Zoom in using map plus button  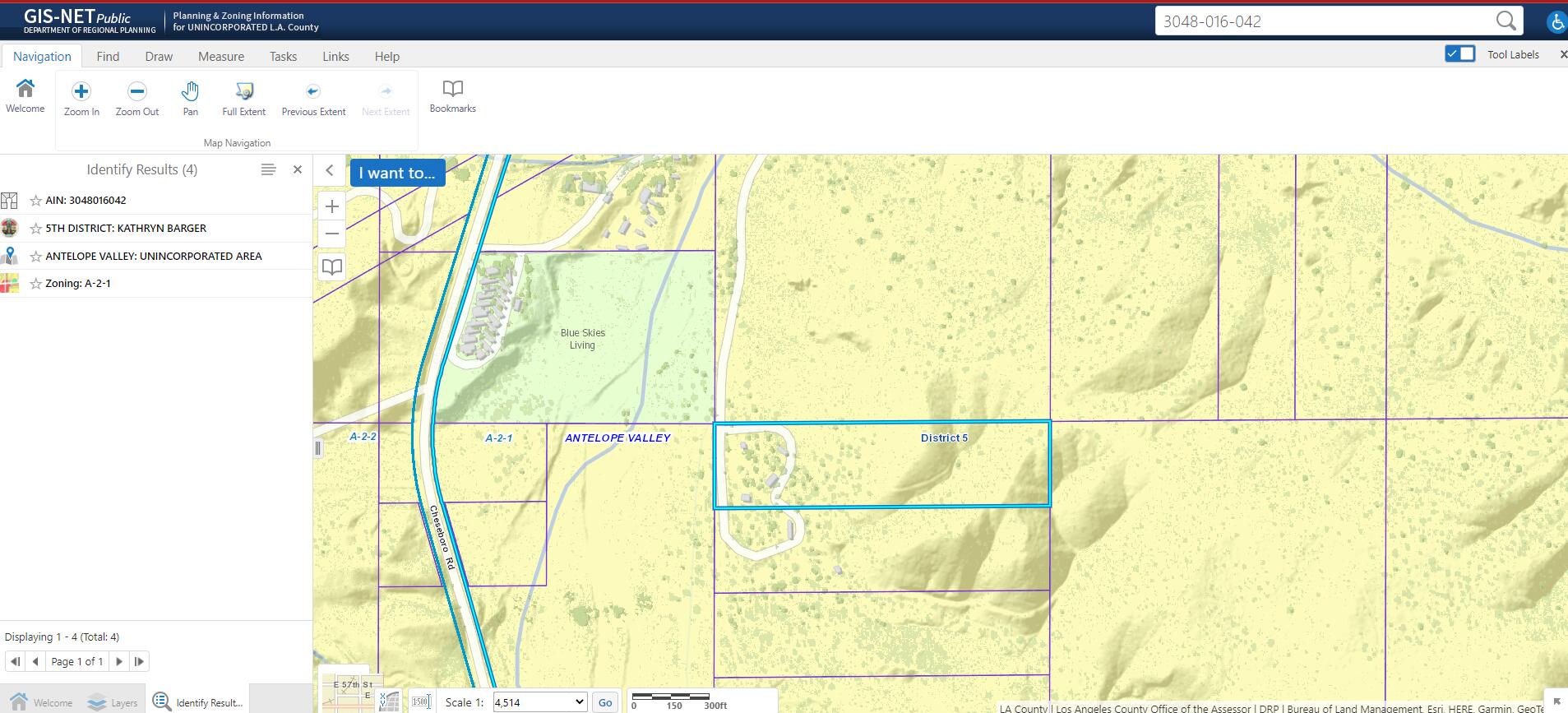(332, 206)
